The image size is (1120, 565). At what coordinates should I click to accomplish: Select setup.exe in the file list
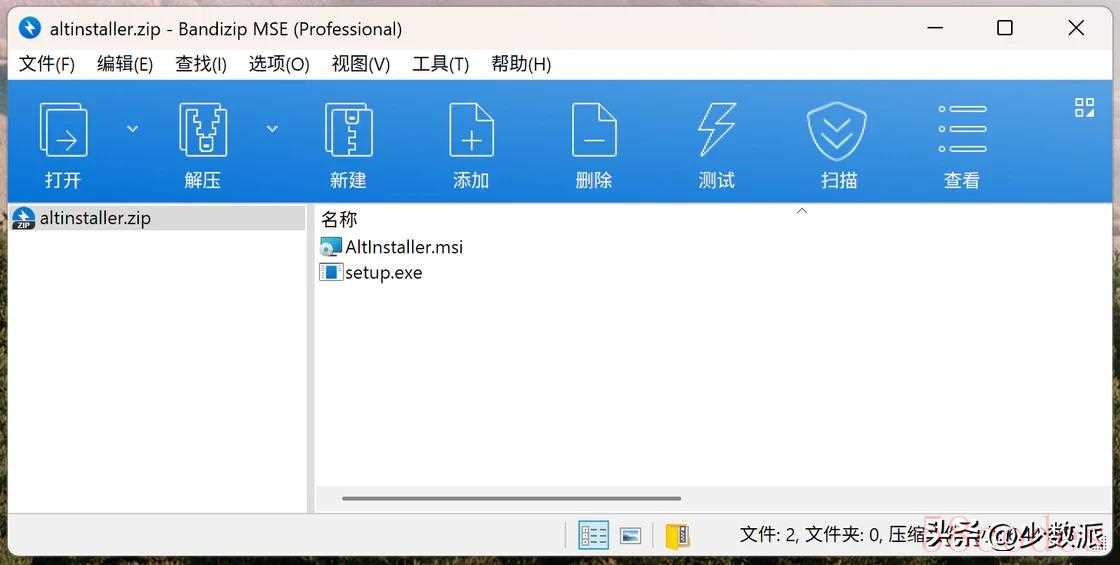[x=383, y=273]
